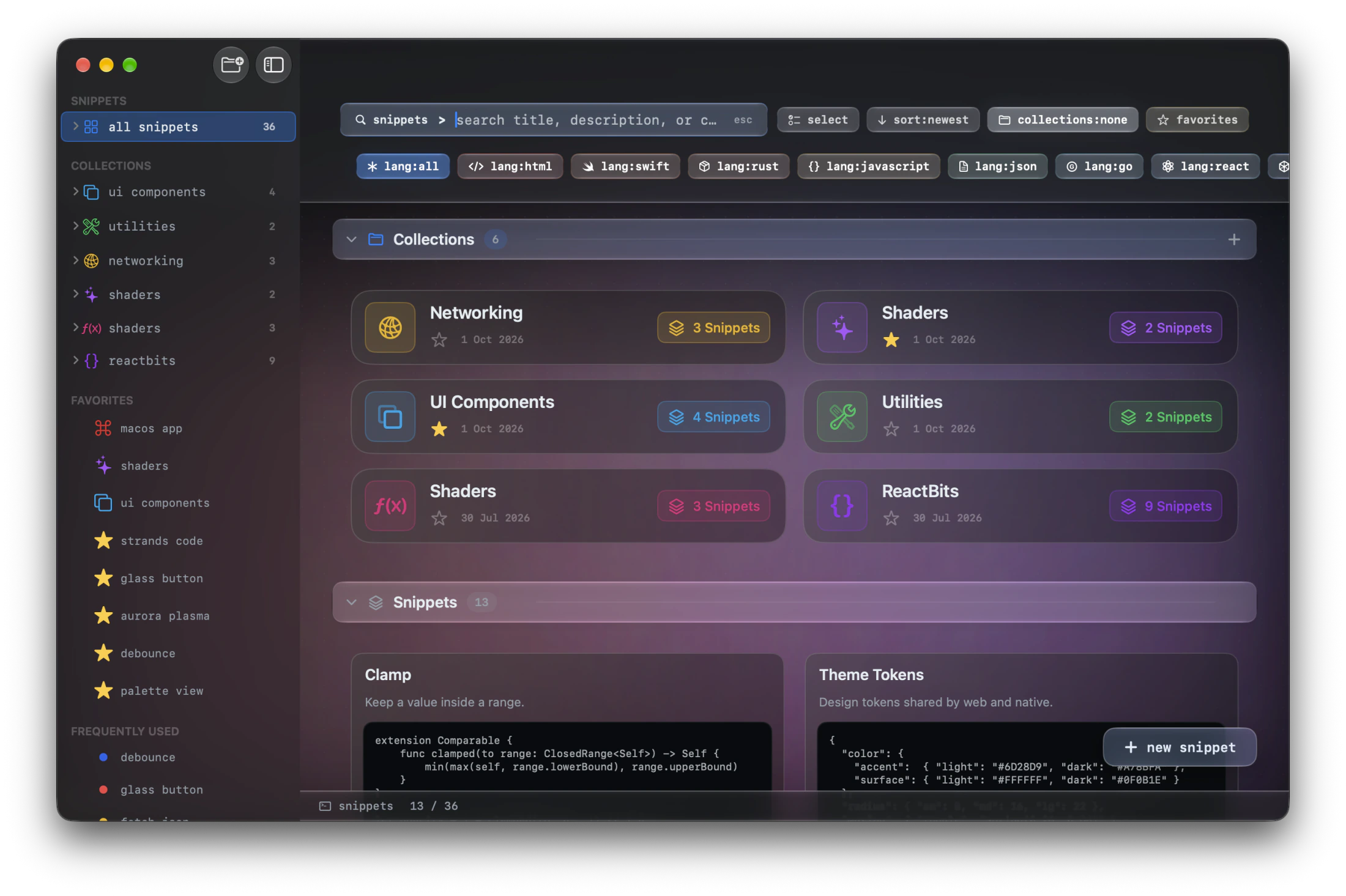Open the sort:newest dropdown
The image size is (1346, 896).
[x=923, y=120]
